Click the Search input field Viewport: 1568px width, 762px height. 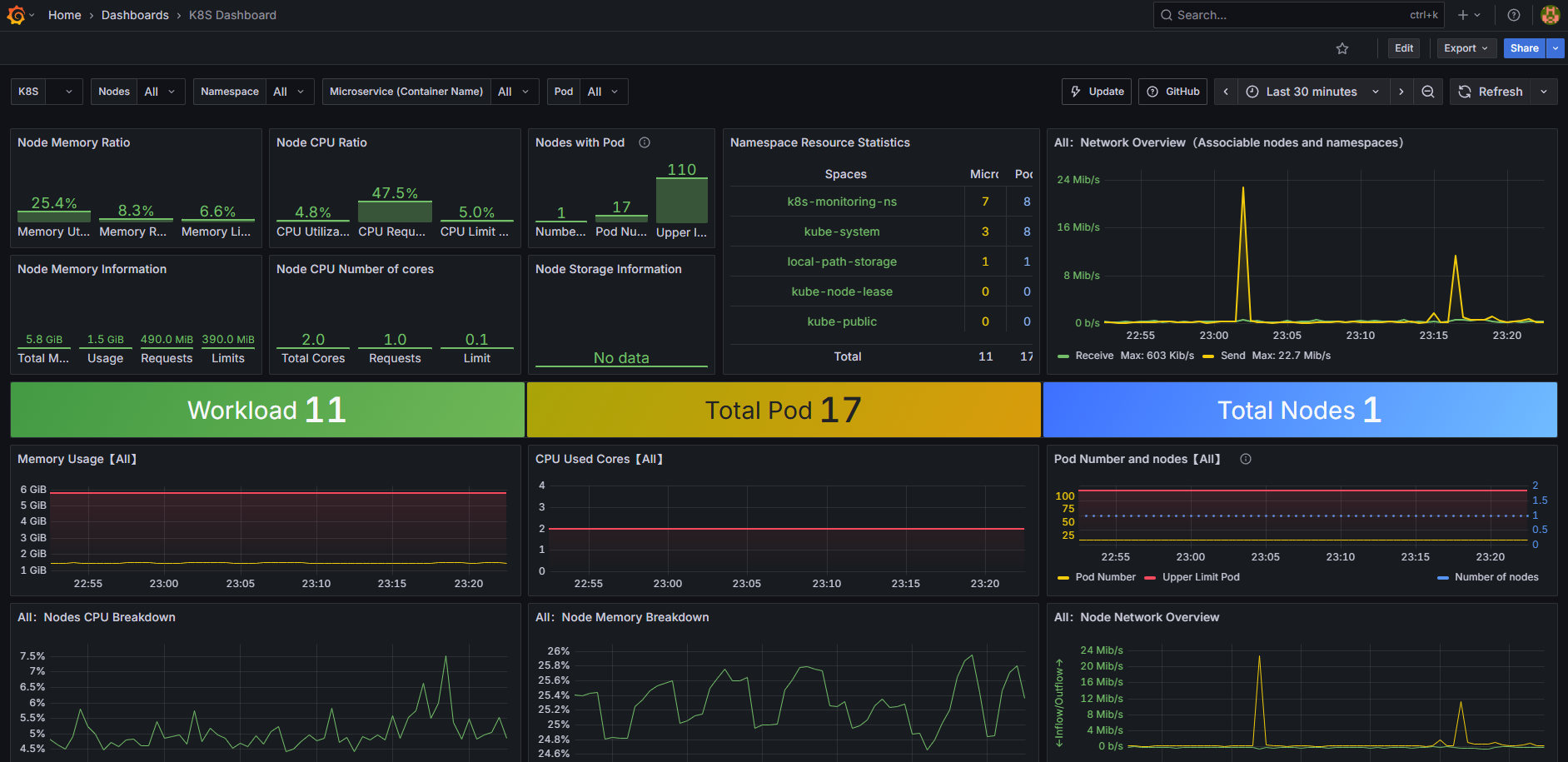pos(1282,15)
